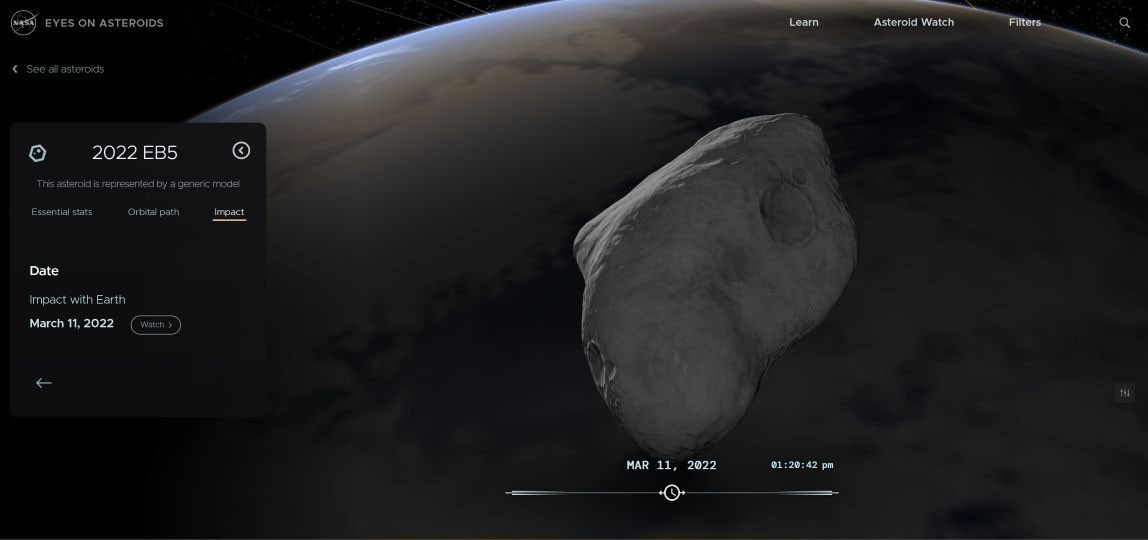The width and height of the screenshot is (1148, 540).
Task: Open the Learn menu
Action: click(804, 23)
